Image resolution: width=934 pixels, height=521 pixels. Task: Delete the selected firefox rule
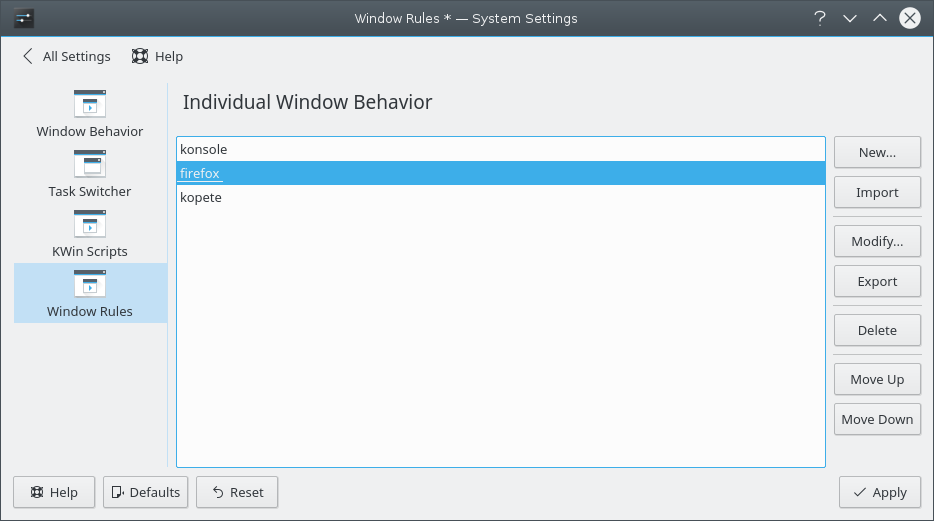pos(877,330)
